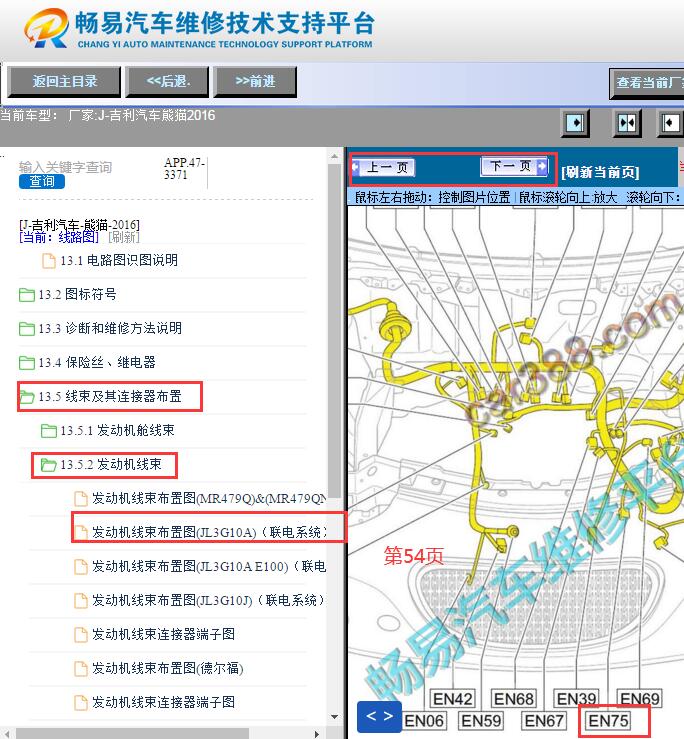Open 发动机线束布置图(德尔福) document
The width and height of the screenshot is (684, 739).
click(167, 668)
